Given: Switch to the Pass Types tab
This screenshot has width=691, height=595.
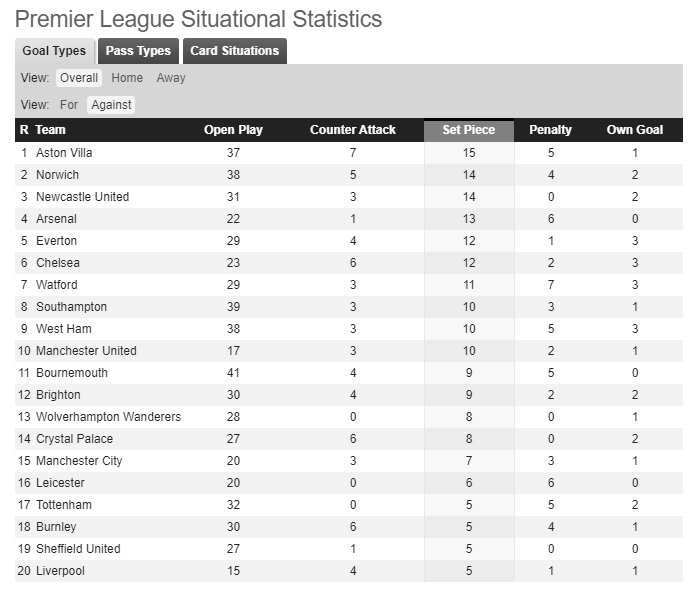Looking at the screenshot, I should (x=138, y=51).
